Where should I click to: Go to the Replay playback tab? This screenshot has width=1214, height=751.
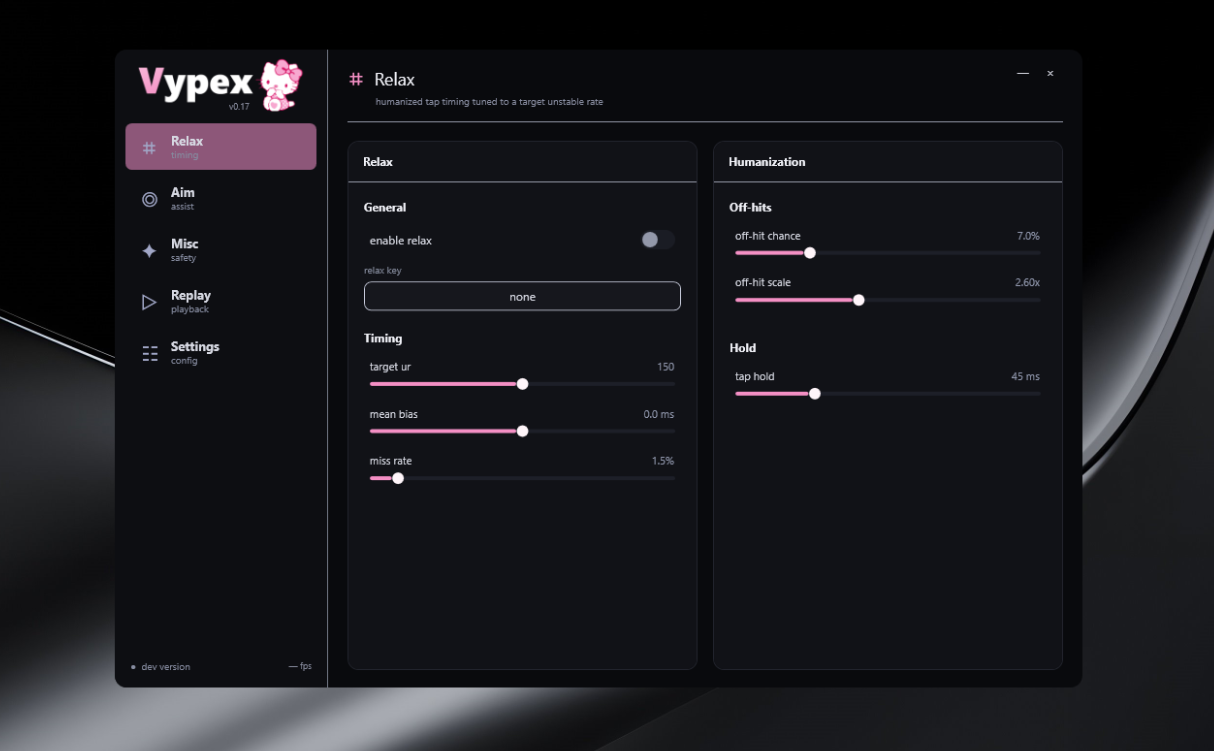point(221,301)
